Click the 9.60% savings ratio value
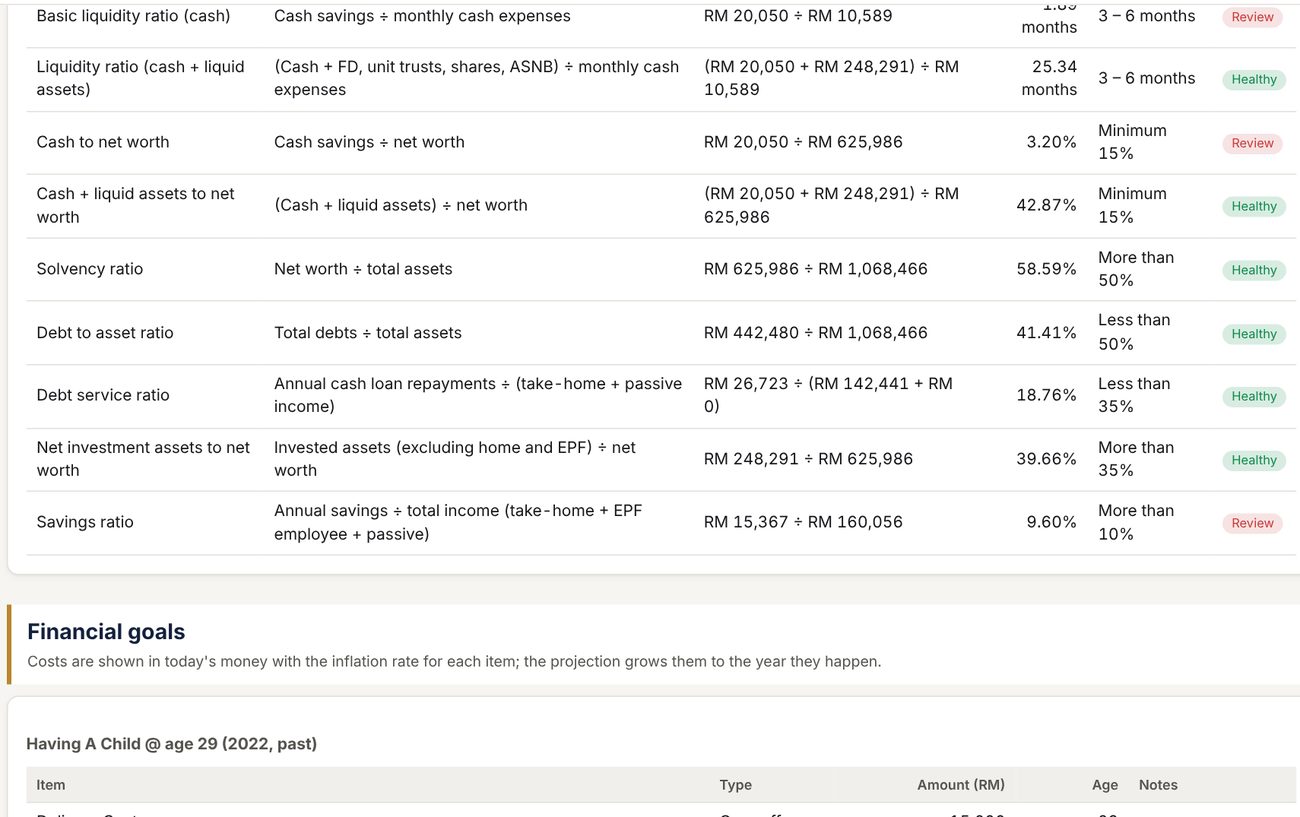1300x817 pixels. pos(1051,522)
